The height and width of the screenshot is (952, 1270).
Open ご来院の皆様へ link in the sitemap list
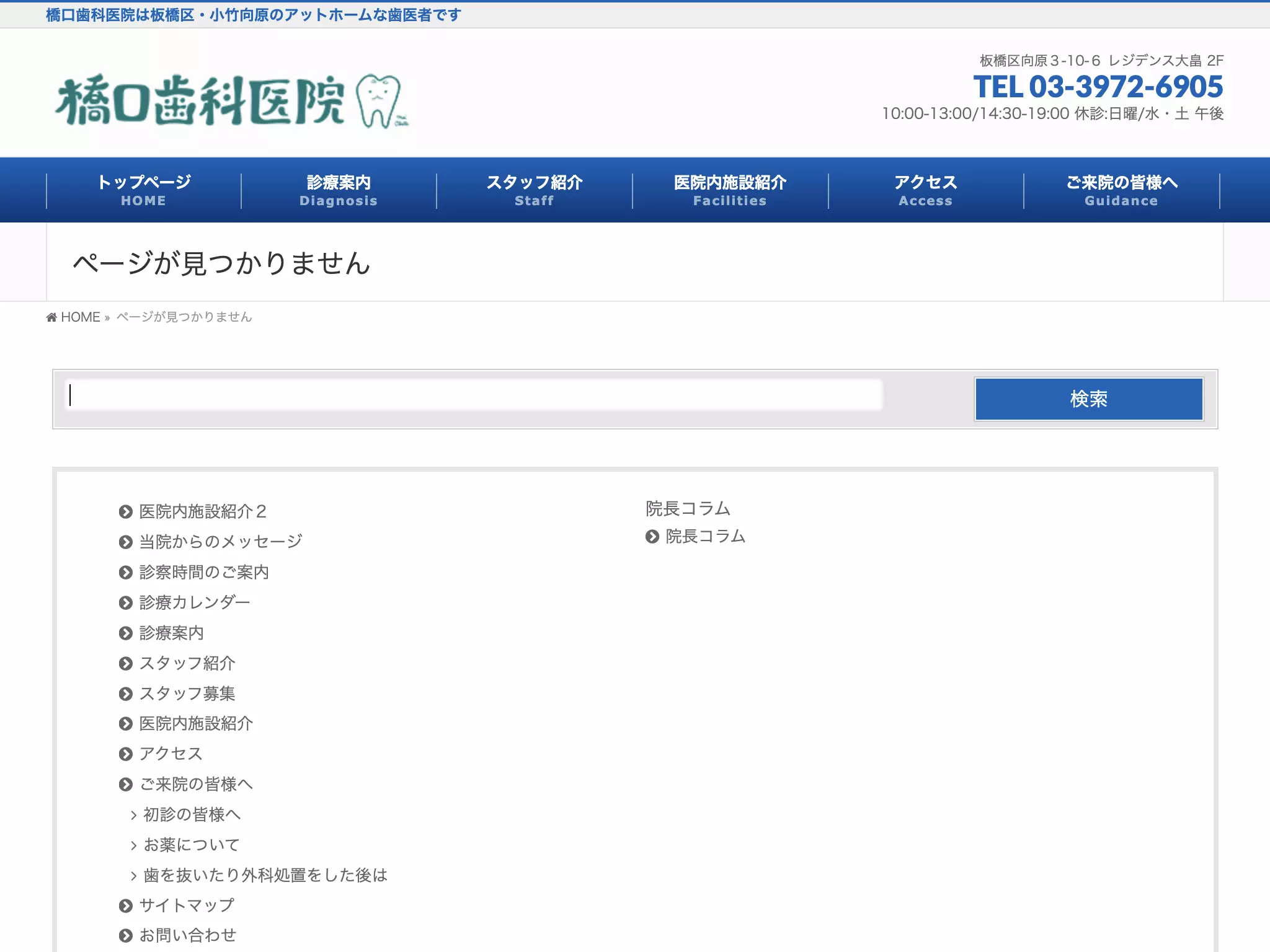196,785
